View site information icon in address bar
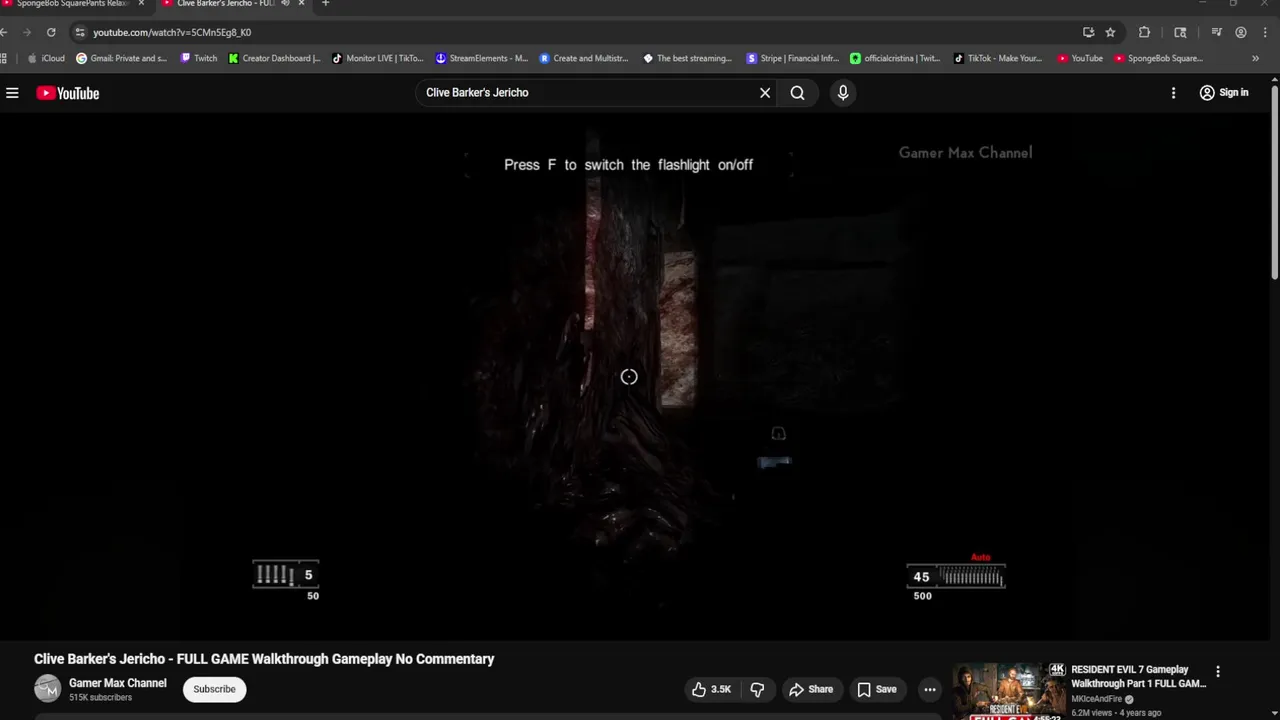 point(80,32)
